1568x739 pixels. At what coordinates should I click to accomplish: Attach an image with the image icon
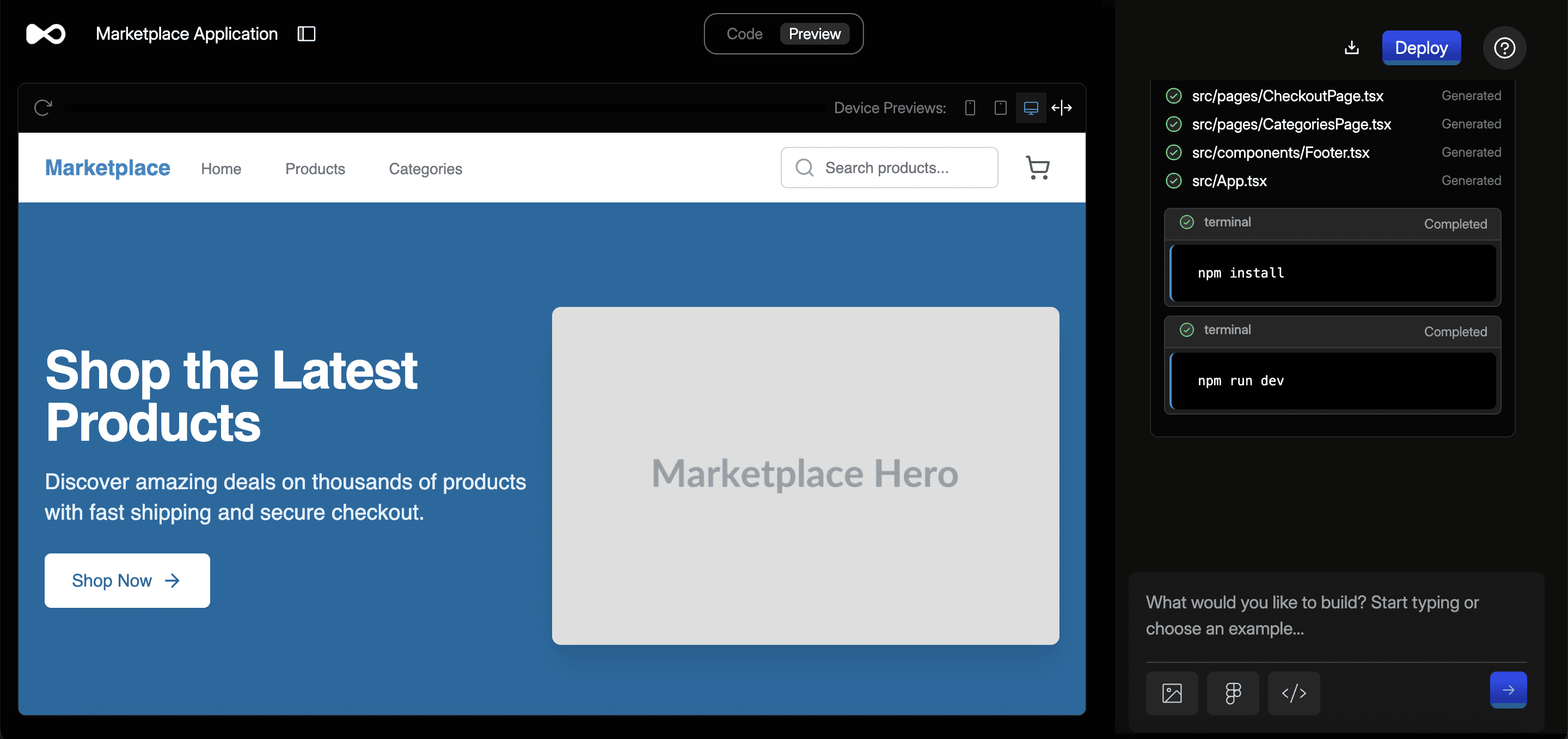[1172, 693]
